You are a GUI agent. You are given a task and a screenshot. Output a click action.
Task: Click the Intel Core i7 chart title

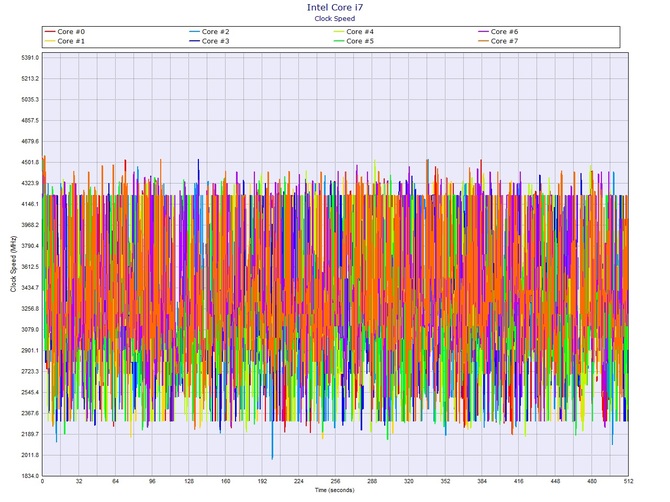click(335, 7)
